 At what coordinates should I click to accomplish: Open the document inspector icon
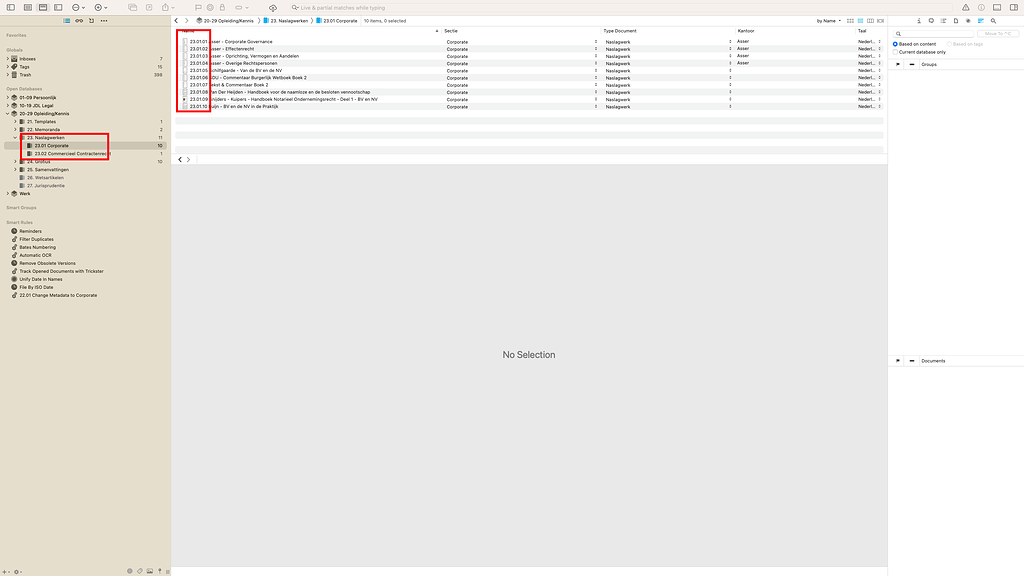point(956,20)
